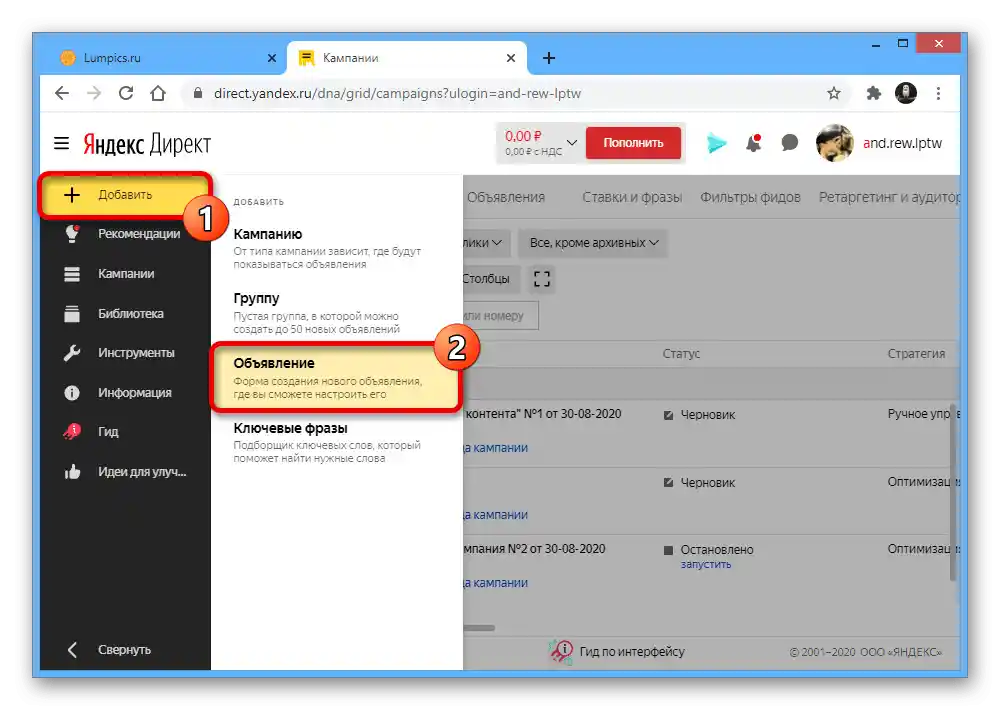Image resolution: width=1000 pixels, height=710 pixels.
Task: Bookmark page with star icon
Action: tap(834, 93)
